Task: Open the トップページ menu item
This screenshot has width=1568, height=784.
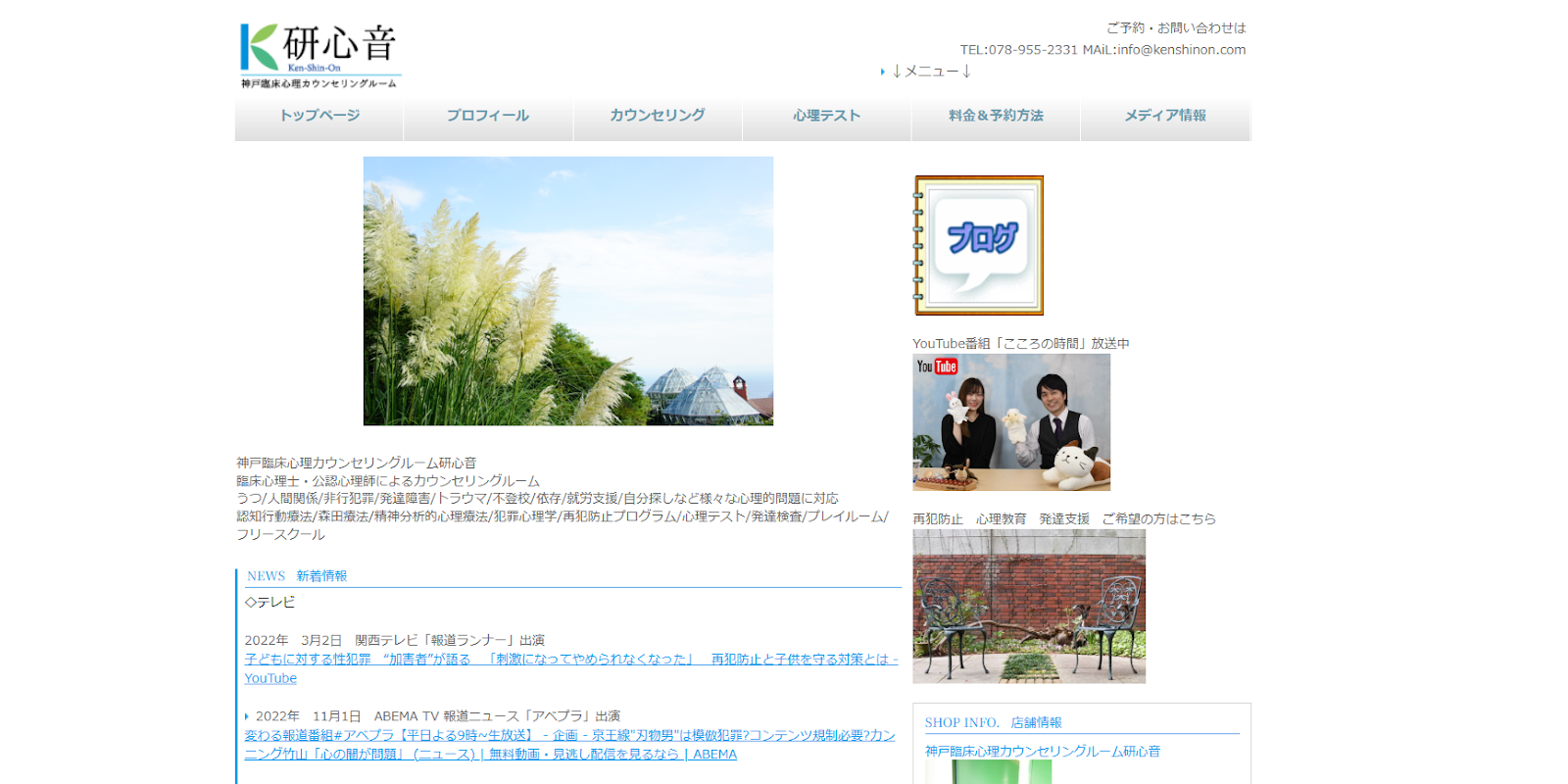Action: coord(319,116)
